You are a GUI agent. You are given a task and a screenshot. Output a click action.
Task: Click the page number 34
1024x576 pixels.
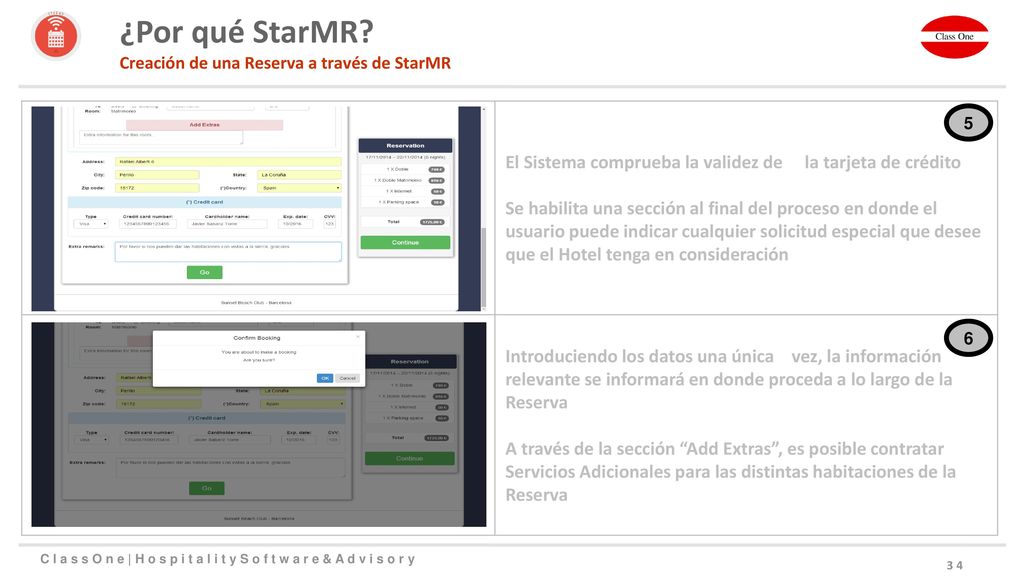955,565
